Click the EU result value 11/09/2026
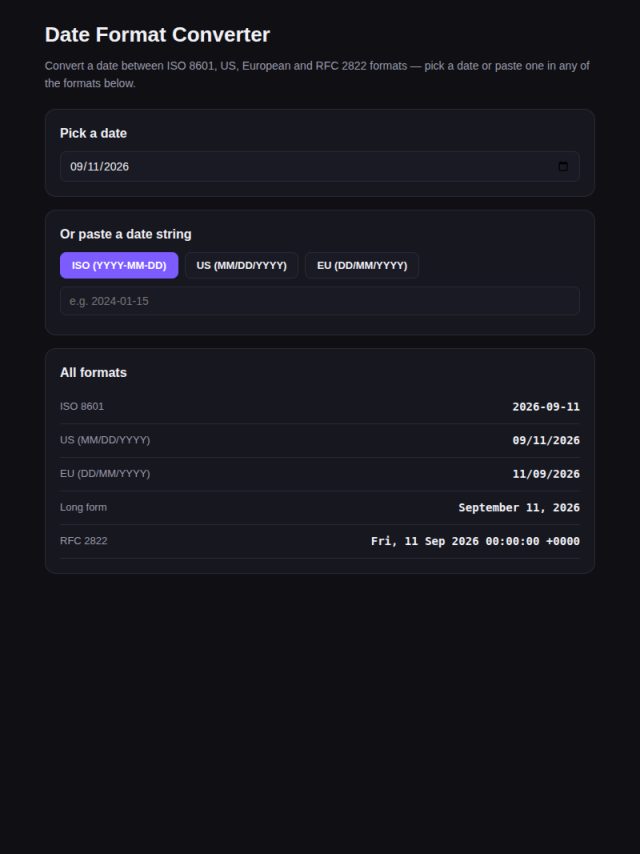640x854 pixels. 546,474
